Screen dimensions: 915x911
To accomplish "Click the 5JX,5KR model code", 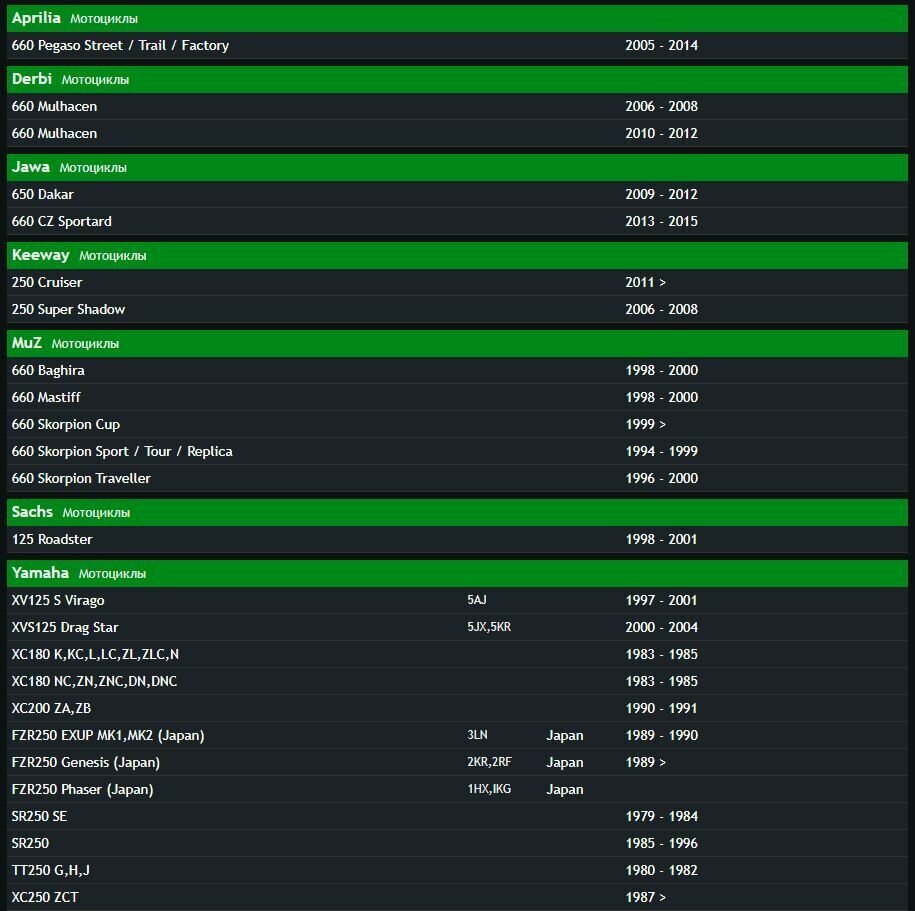I will coord(489,627).
